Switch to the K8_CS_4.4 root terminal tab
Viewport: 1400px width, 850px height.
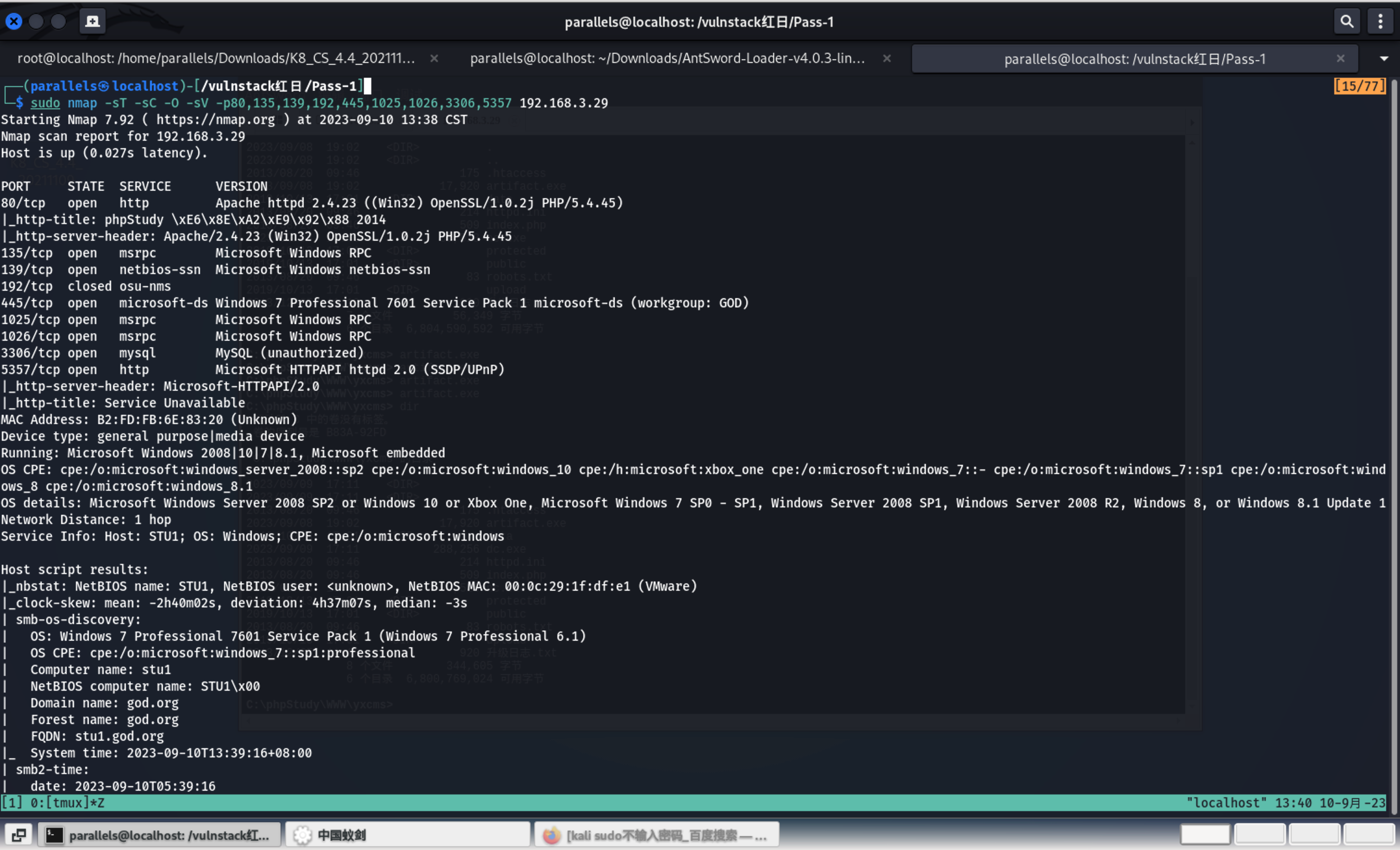216,58
